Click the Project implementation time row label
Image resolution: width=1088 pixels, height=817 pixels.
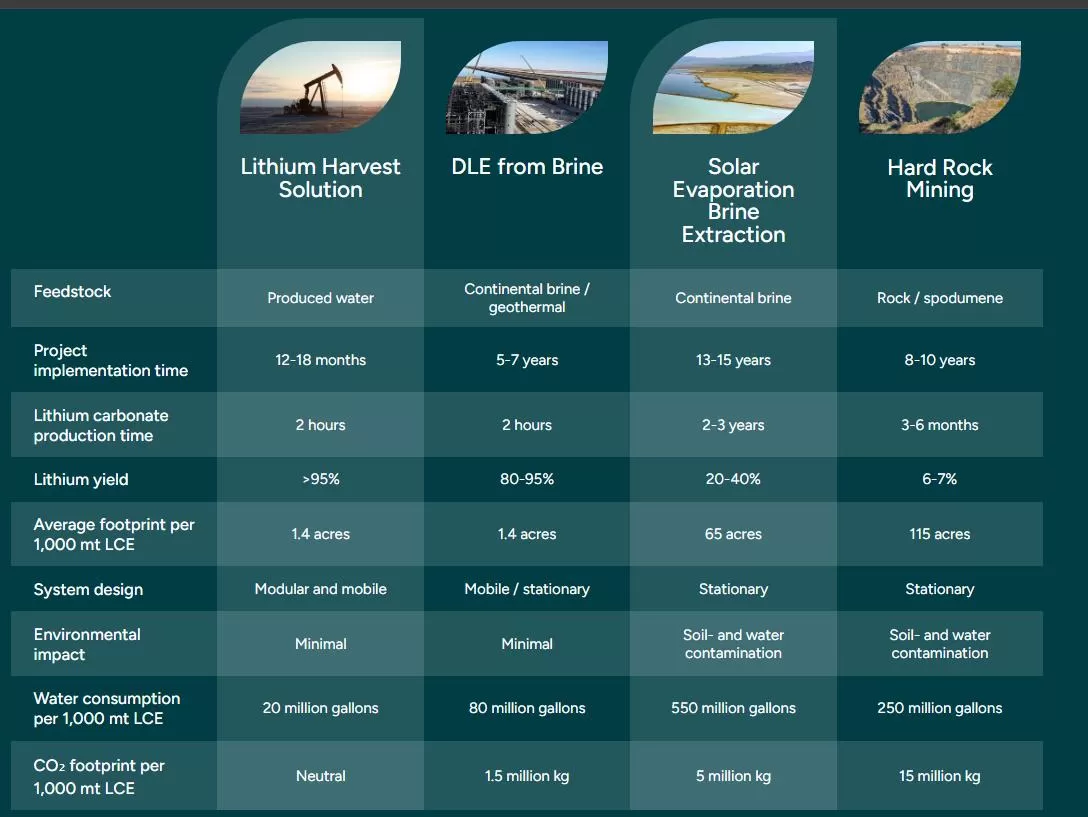click(x=110, y=361)
